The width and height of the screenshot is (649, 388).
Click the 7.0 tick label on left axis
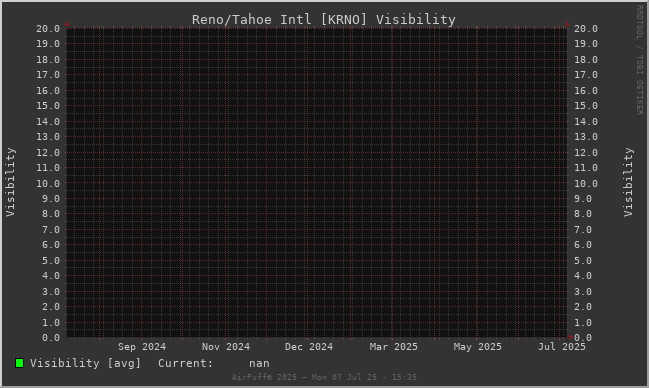click(51, 230)
